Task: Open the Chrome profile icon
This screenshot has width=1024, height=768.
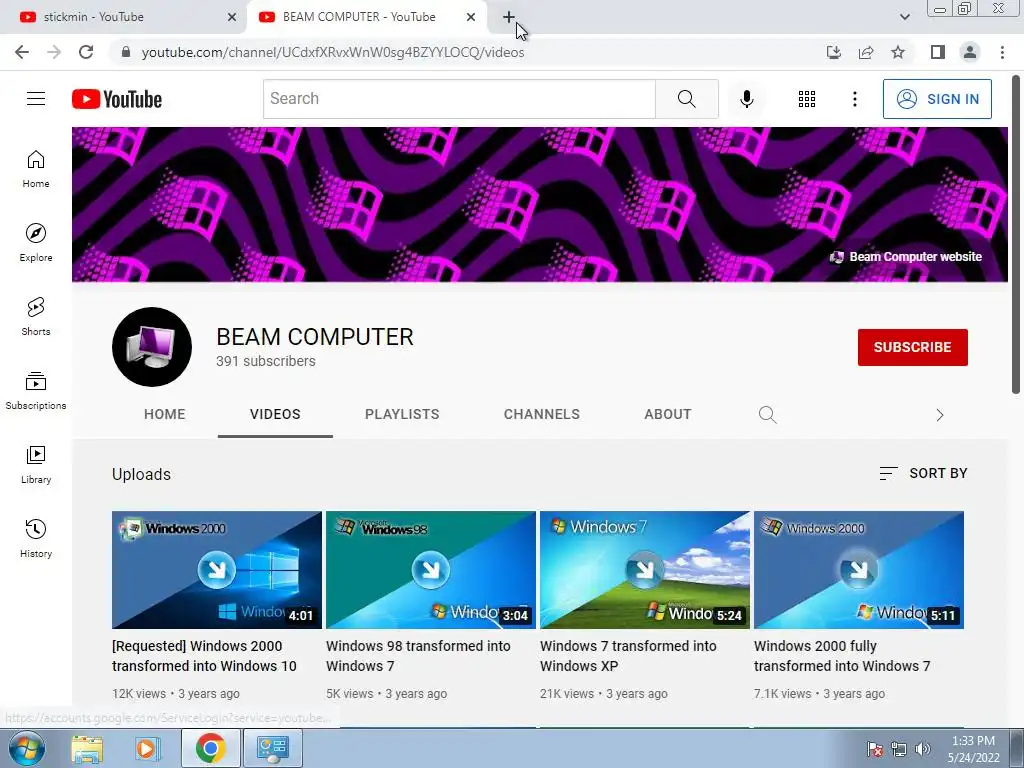Action: coord(970,52)
